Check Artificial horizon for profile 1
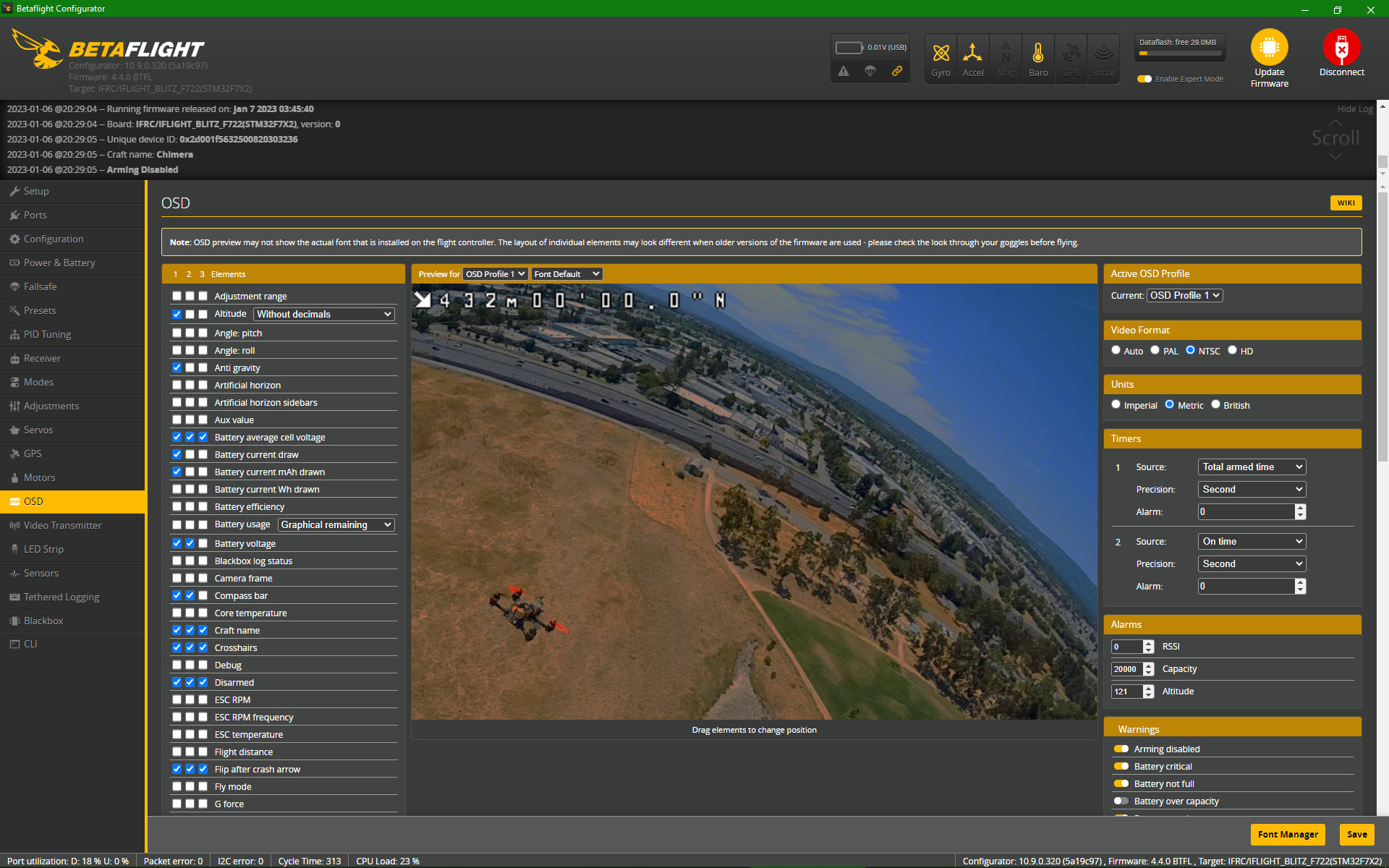Image resolution: width=1389 pixels, height=868 pixels. point(177,385)
